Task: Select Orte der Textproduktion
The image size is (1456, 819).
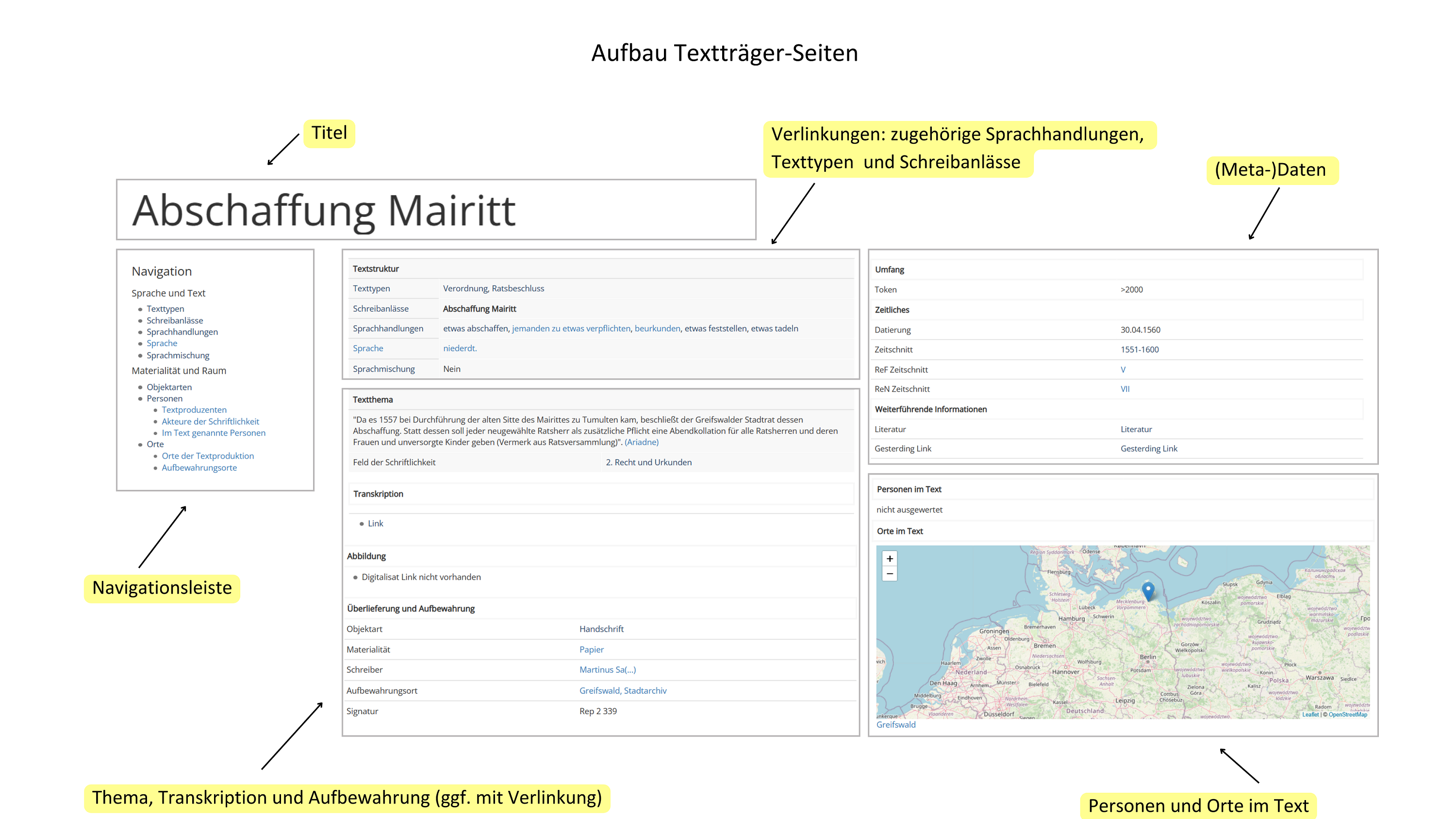Action: (x=207, y=455)
